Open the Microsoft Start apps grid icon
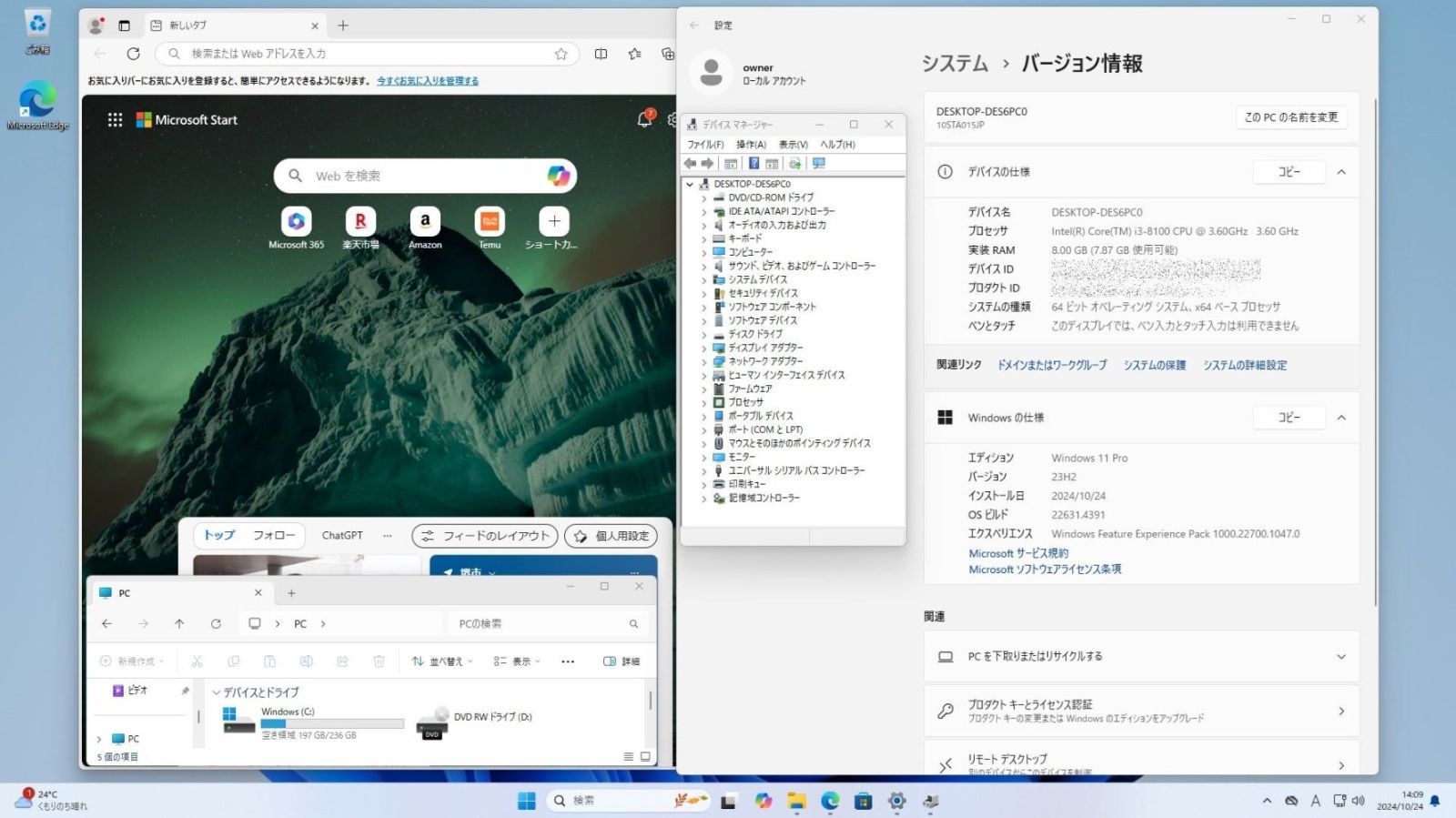 (x=115, y=119)
